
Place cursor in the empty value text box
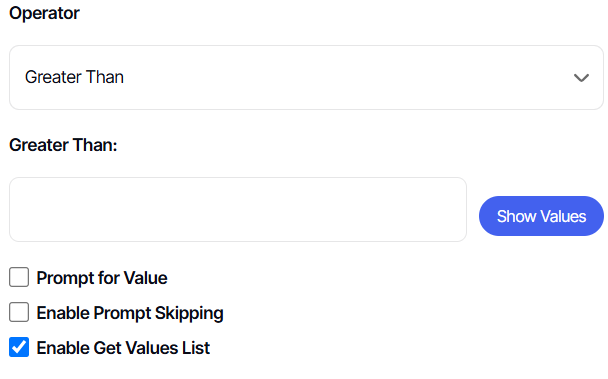tap(238, 209)
